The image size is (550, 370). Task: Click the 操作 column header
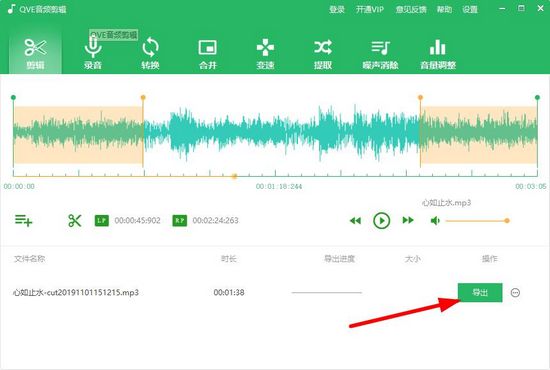point(490,259)
